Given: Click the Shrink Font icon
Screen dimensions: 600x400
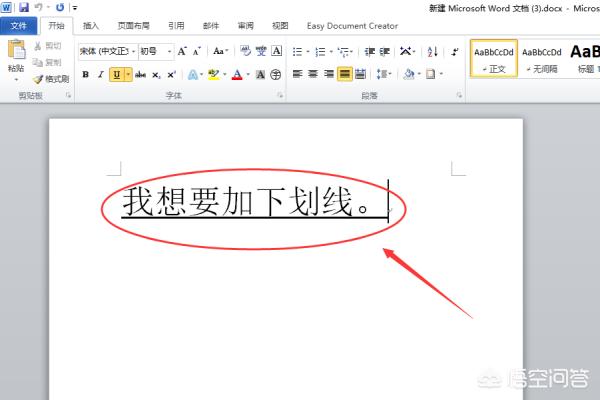Looking at the screenshot, I should point(197,51).
